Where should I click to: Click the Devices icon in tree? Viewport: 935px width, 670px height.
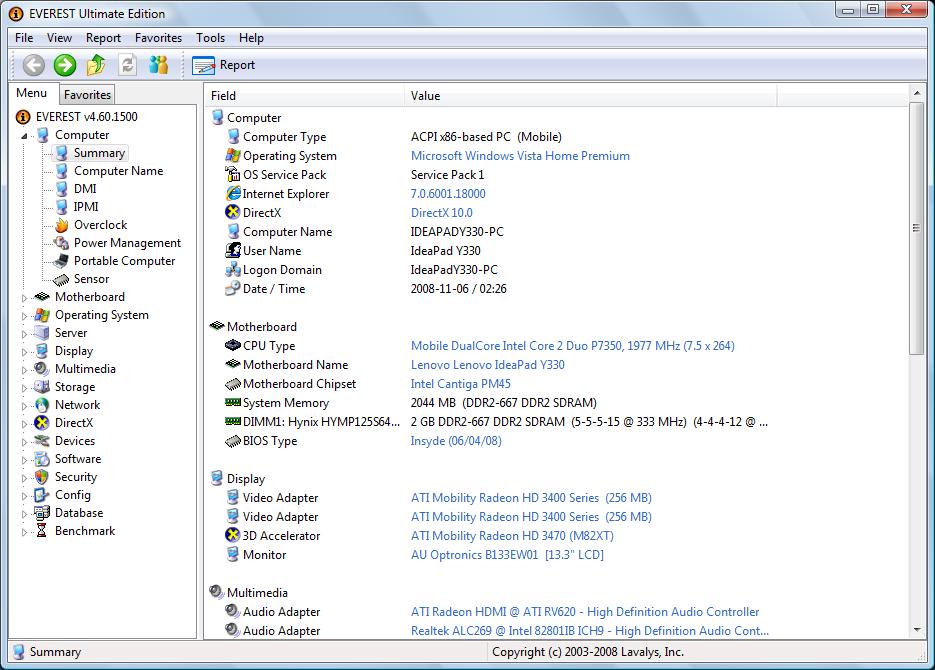point(42,441)
